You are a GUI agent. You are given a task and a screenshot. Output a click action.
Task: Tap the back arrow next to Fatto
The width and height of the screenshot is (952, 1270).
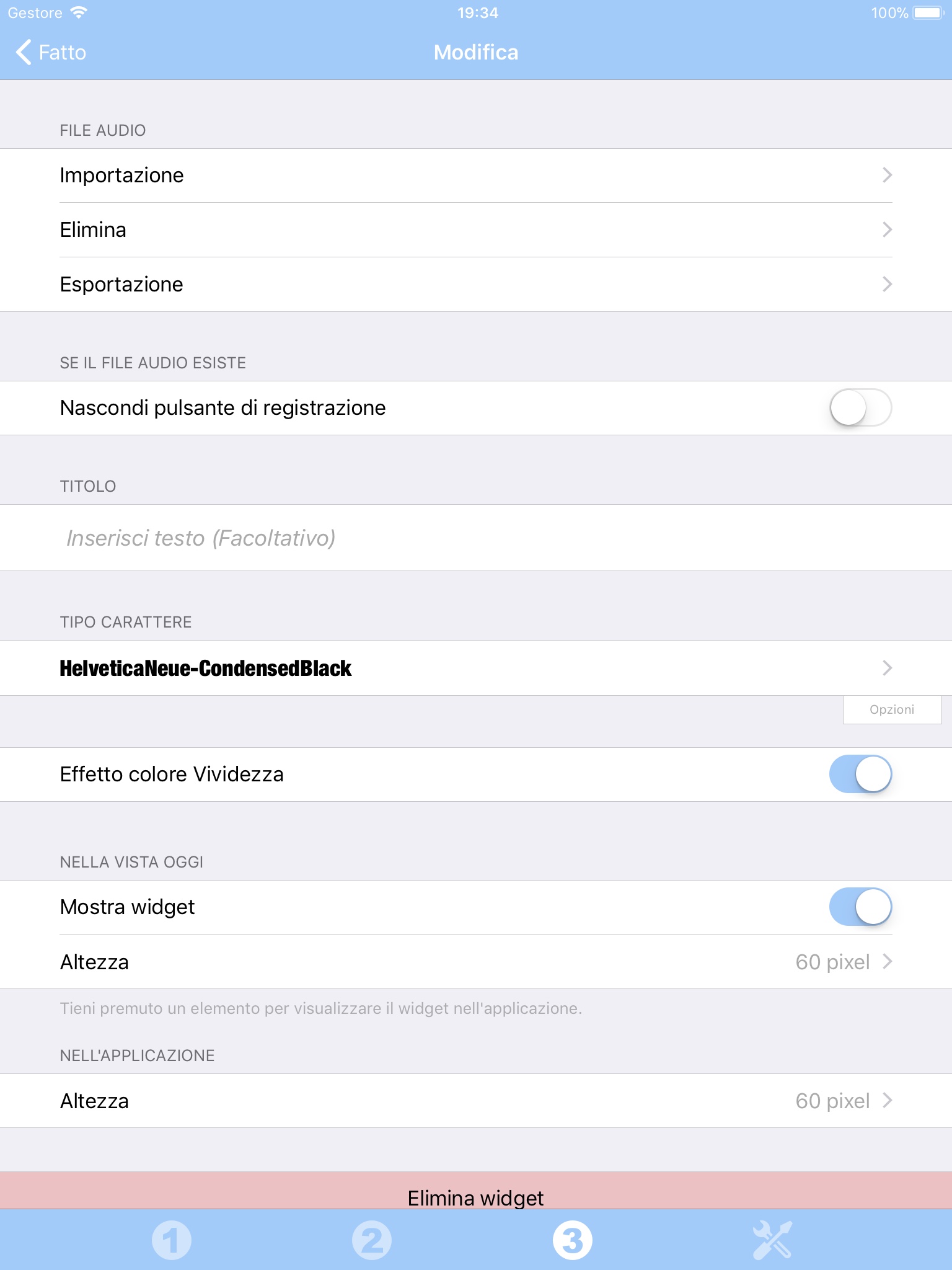pyautogui.click(x=24, y=52)
